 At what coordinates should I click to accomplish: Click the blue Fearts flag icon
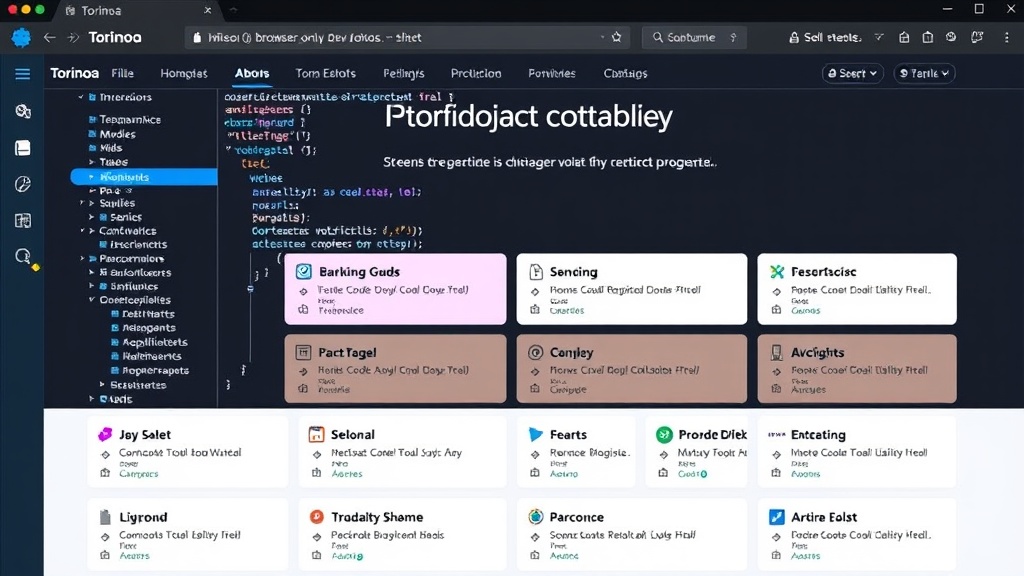pyautogui.click(x=536, y=434)
